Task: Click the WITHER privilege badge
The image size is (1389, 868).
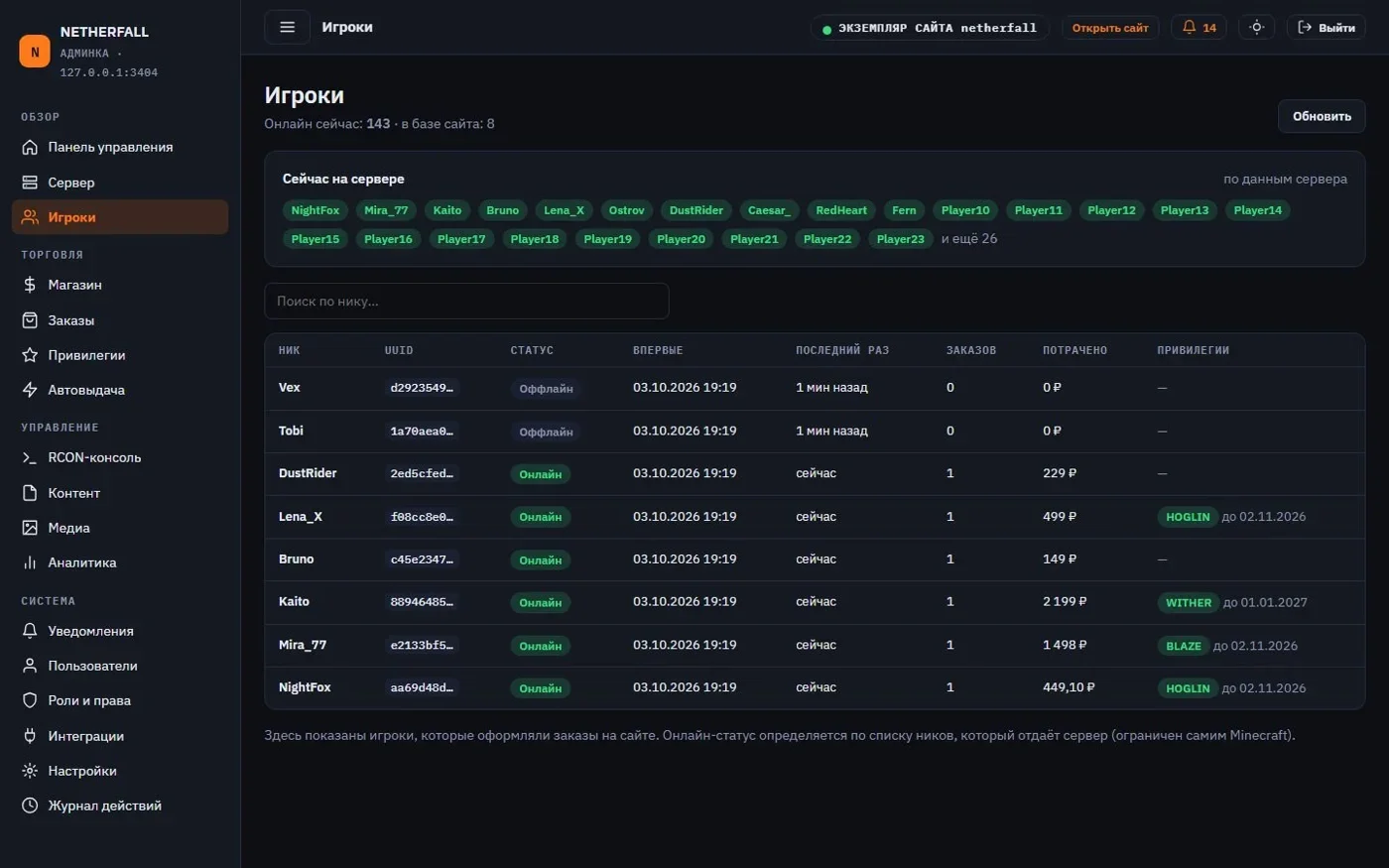Action: tap(1189, 603)
